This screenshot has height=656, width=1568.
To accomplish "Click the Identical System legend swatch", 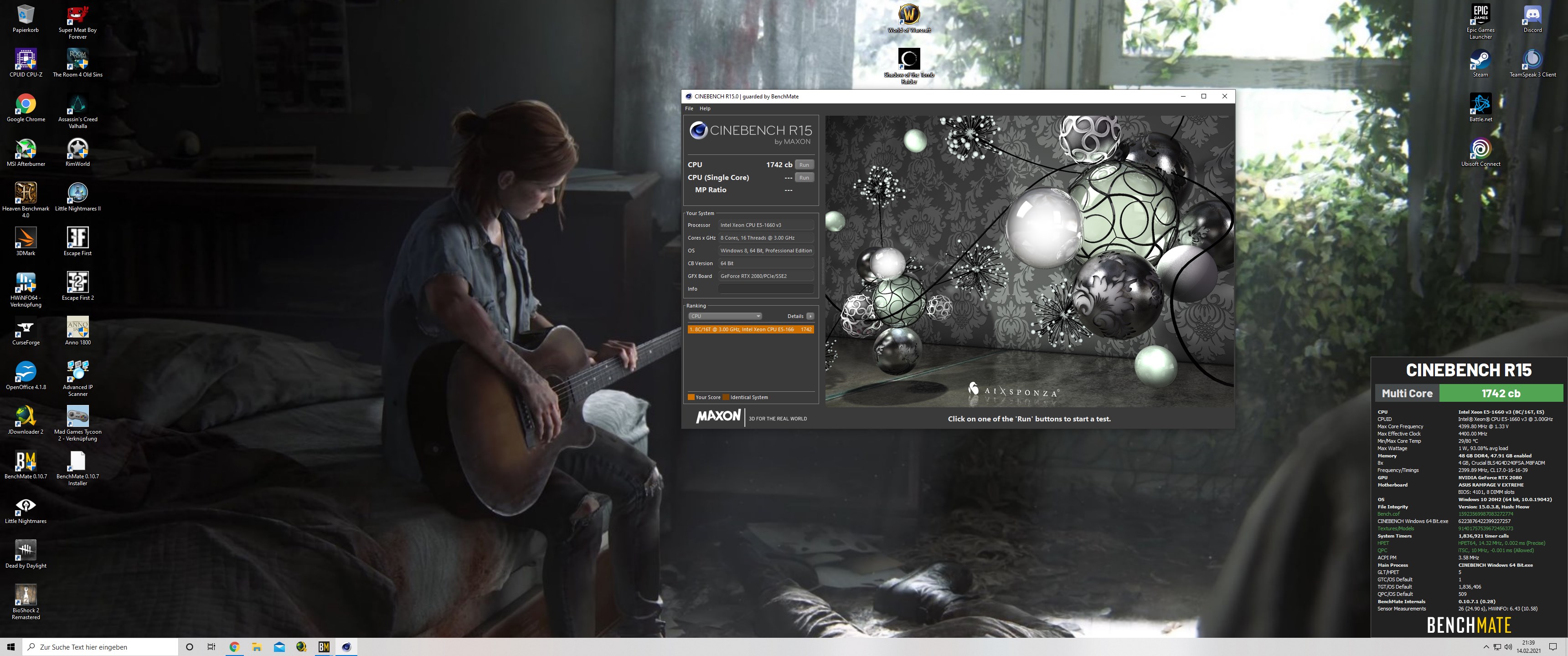I will pyautogui.click(x=726, y=397).
